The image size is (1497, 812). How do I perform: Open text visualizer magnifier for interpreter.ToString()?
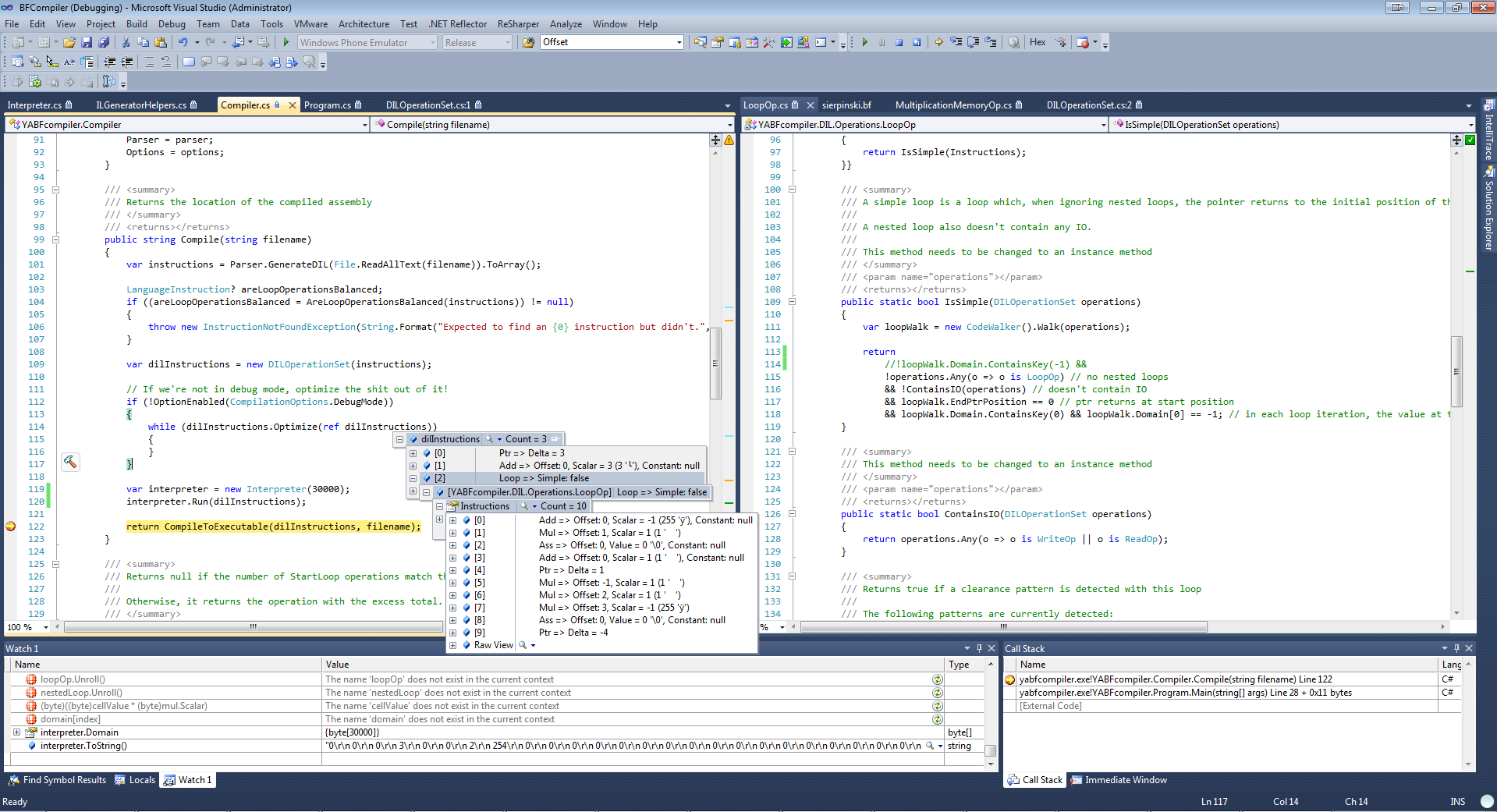[930, 746]
